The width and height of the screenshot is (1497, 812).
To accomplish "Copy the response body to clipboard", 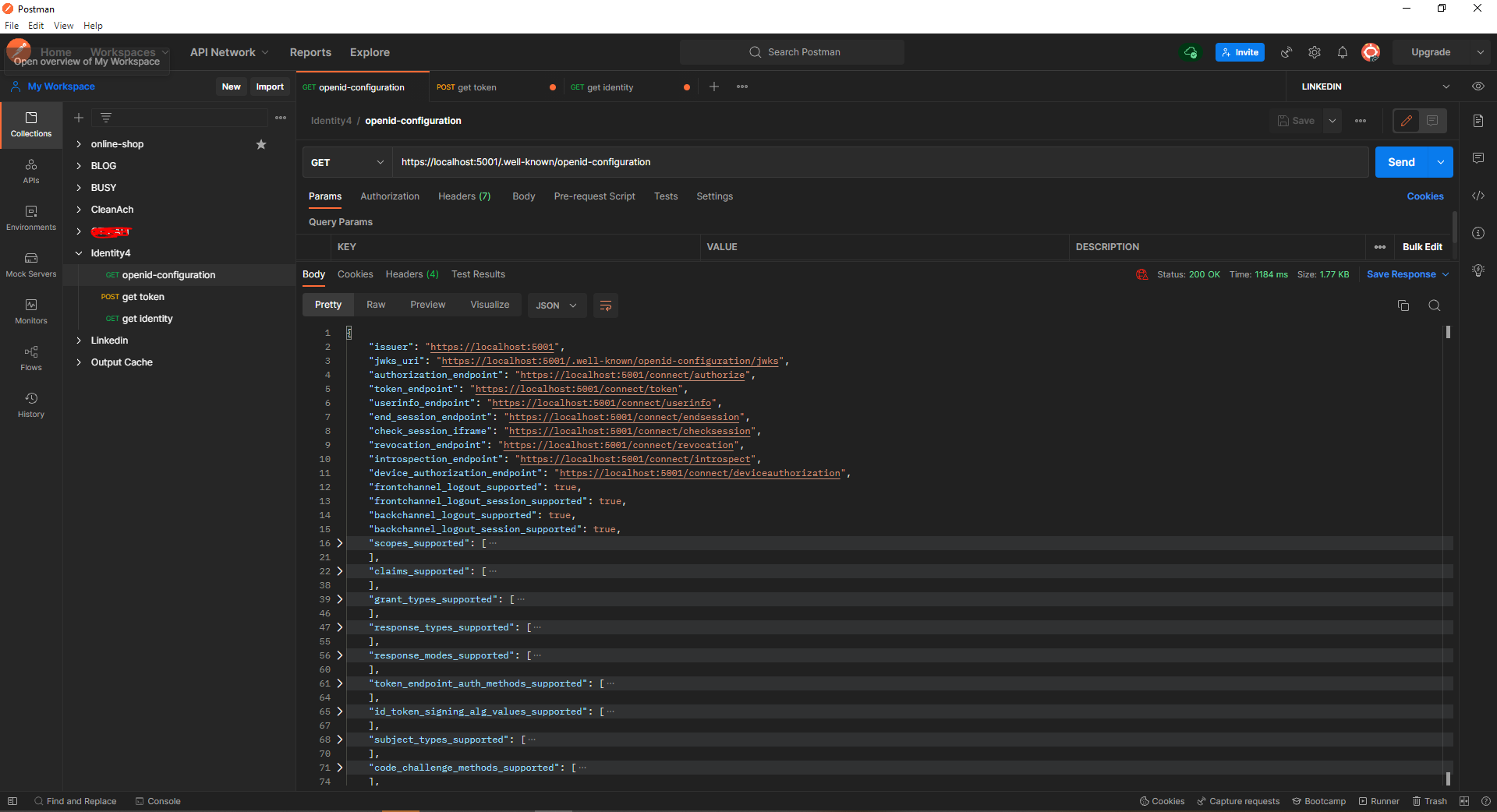I will tap(1403, 305).
